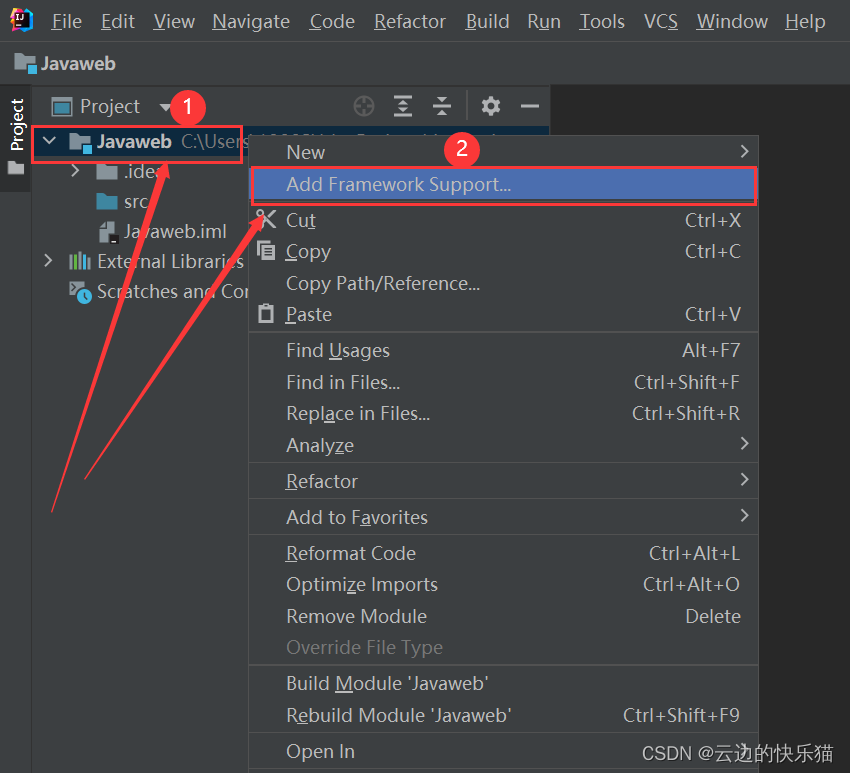Open the Window menu
This screenshot has width=850, height=773.
[x=732, y=22]
